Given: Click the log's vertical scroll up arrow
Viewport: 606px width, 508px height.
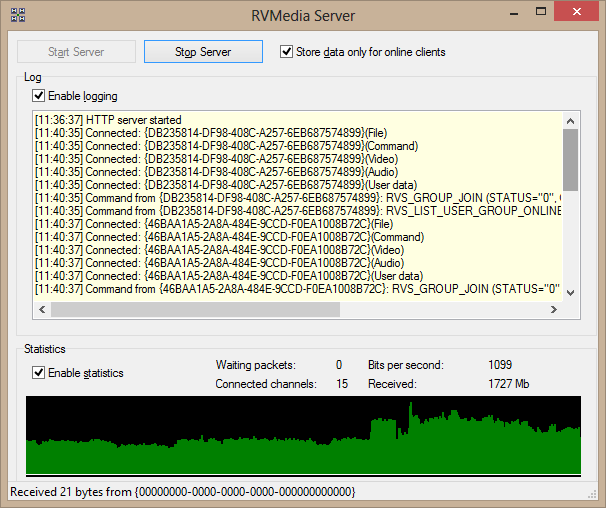Looking at the screenshot, I should pos(570,119).
